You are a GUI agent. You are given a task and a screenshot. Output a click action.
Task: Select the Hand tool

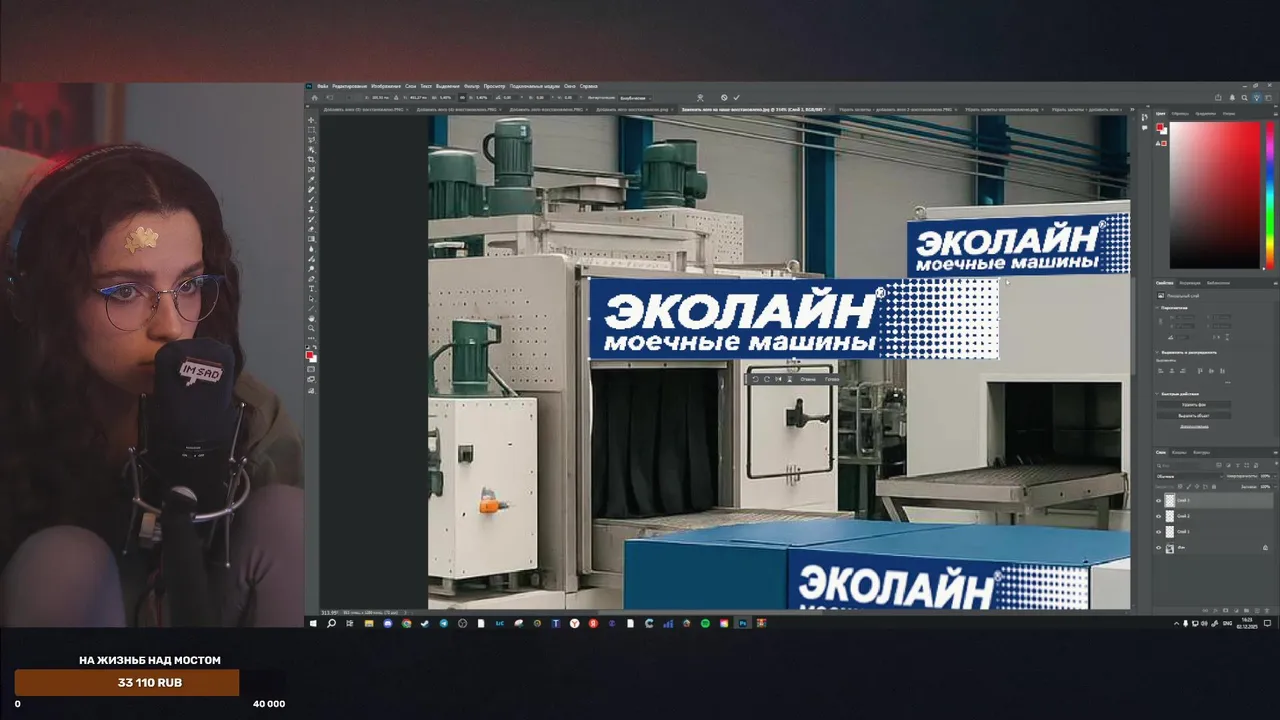[312, 318]
